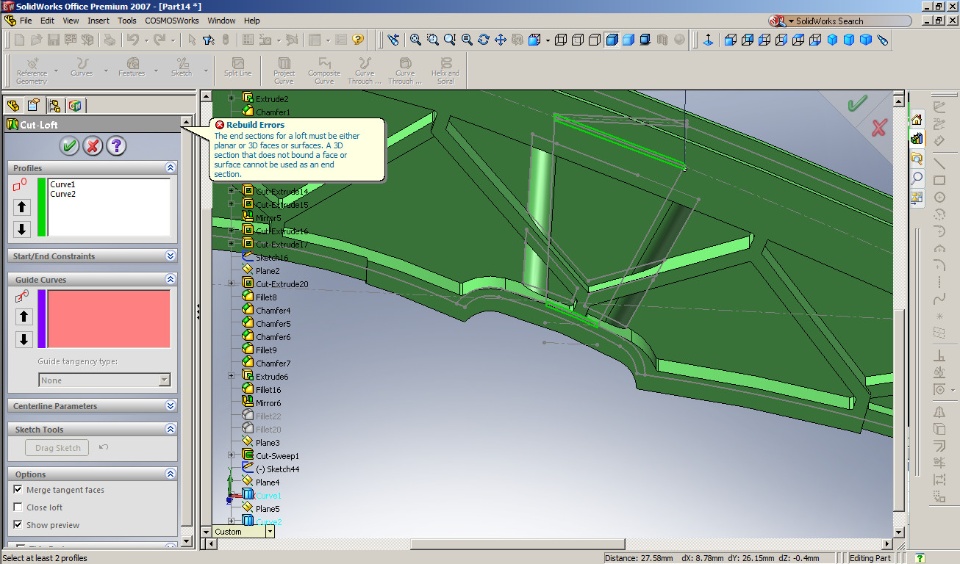
Task: Expand Extrude6 tree node
Action: pos(231,376)
